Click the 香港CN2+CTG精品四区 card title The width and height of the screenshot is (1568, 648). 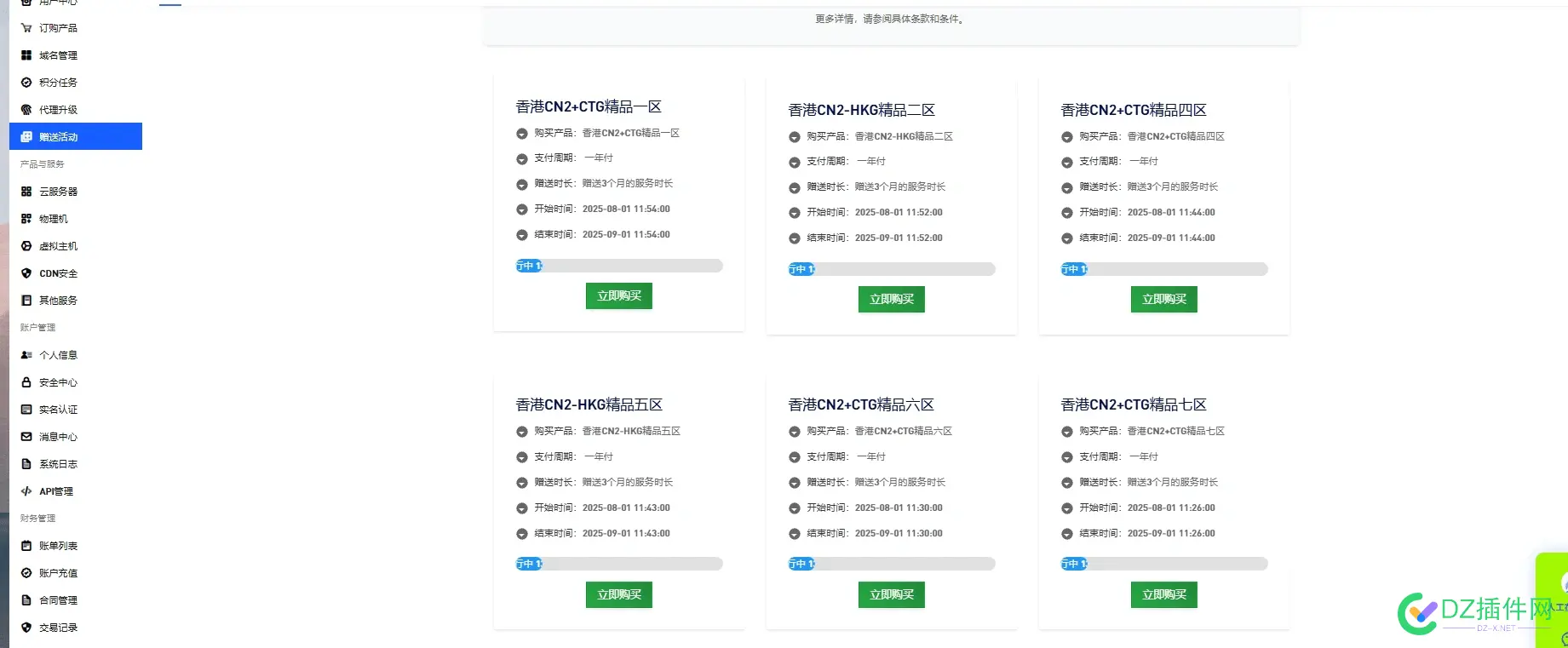click(x=1134, y=110)
